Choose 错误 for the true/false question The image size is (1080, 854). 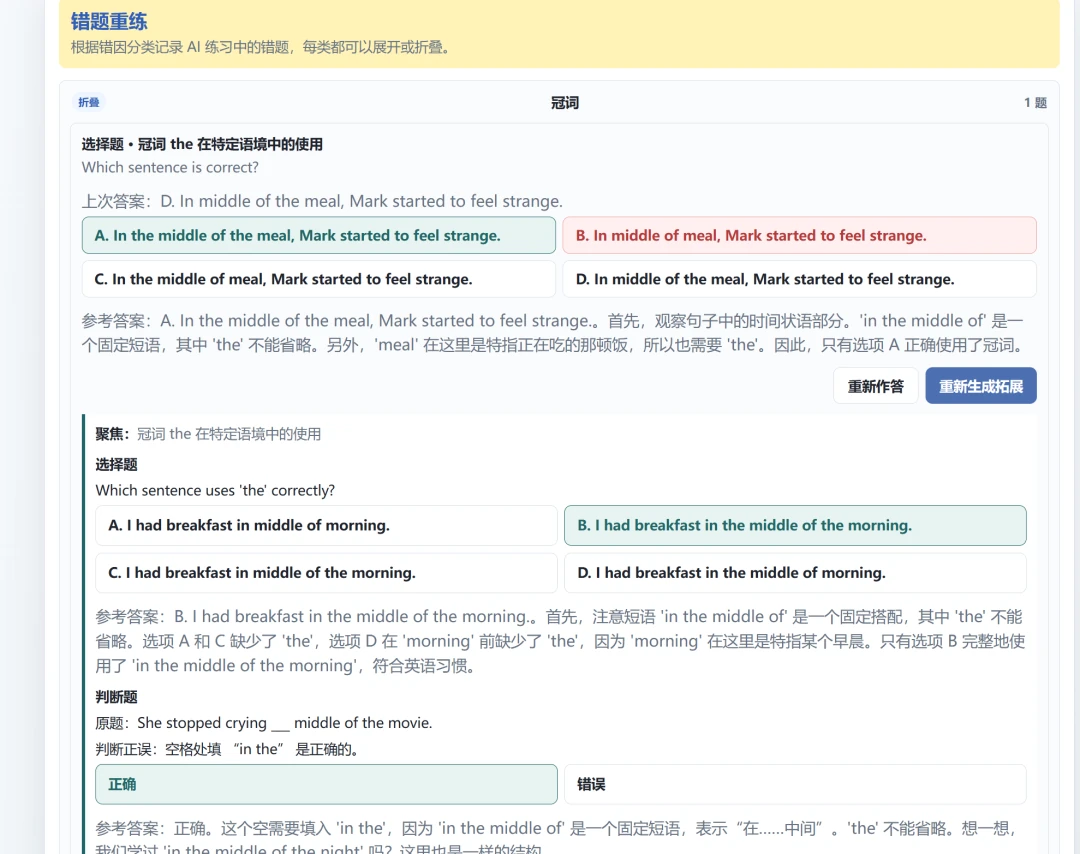tap(795, 784)
